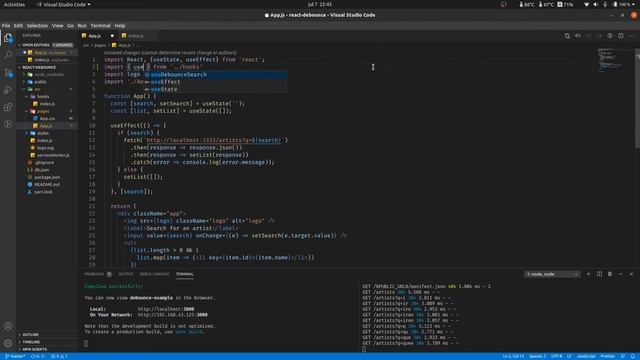Click the round clock icon in editor toolbar
This screenshot has height=360, width=640.
tap(610, 36)
